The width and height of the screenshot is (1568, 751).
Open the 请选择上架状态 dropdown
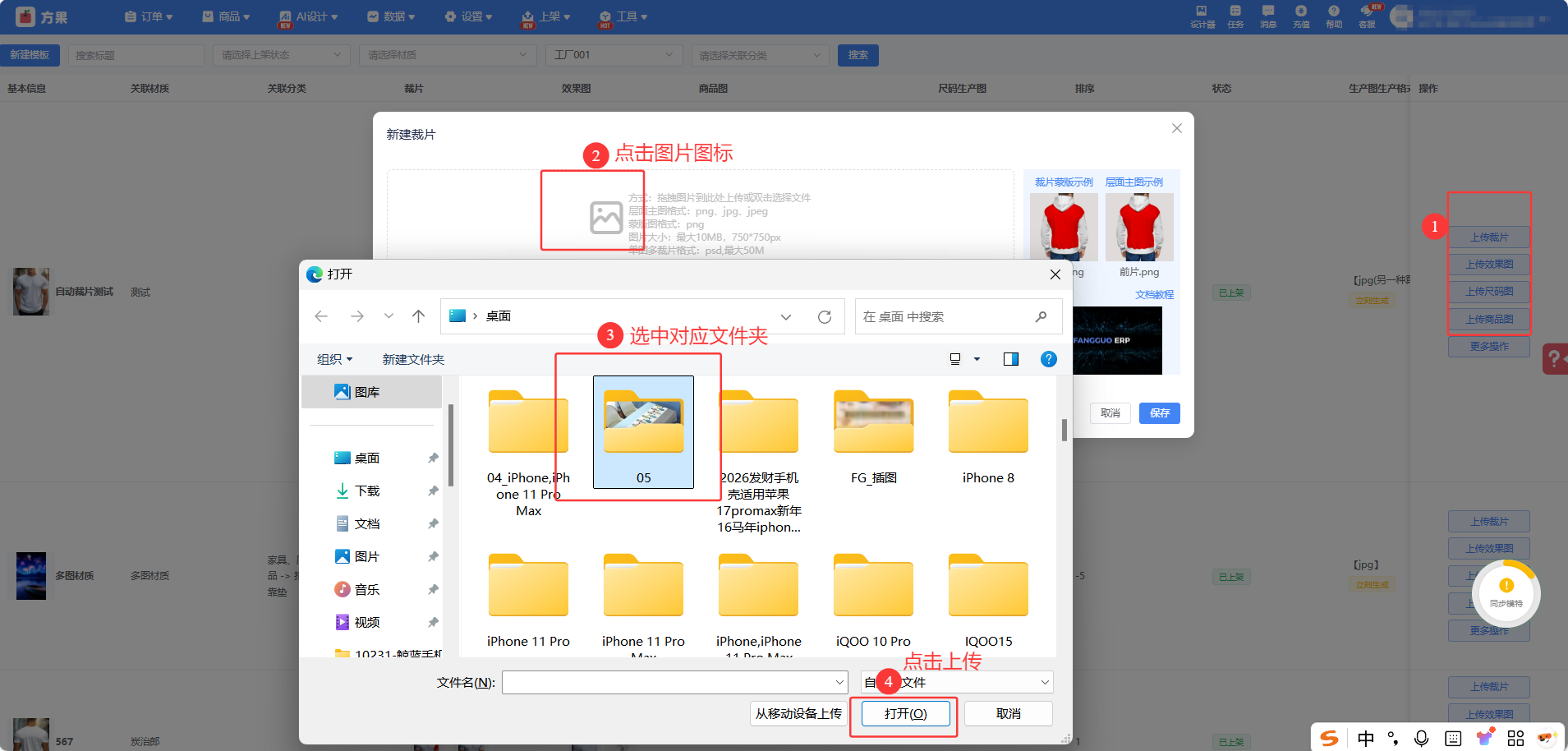point(282,55)
